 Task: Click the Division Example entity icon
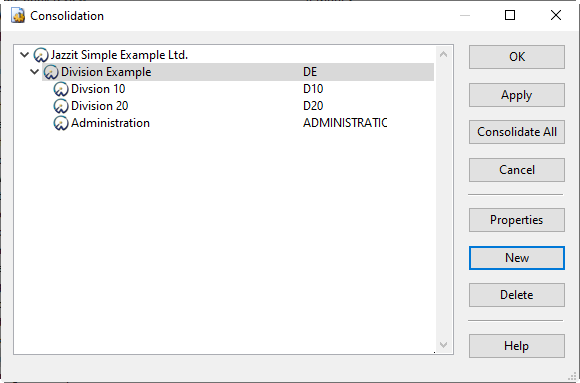tap(51, 72)
